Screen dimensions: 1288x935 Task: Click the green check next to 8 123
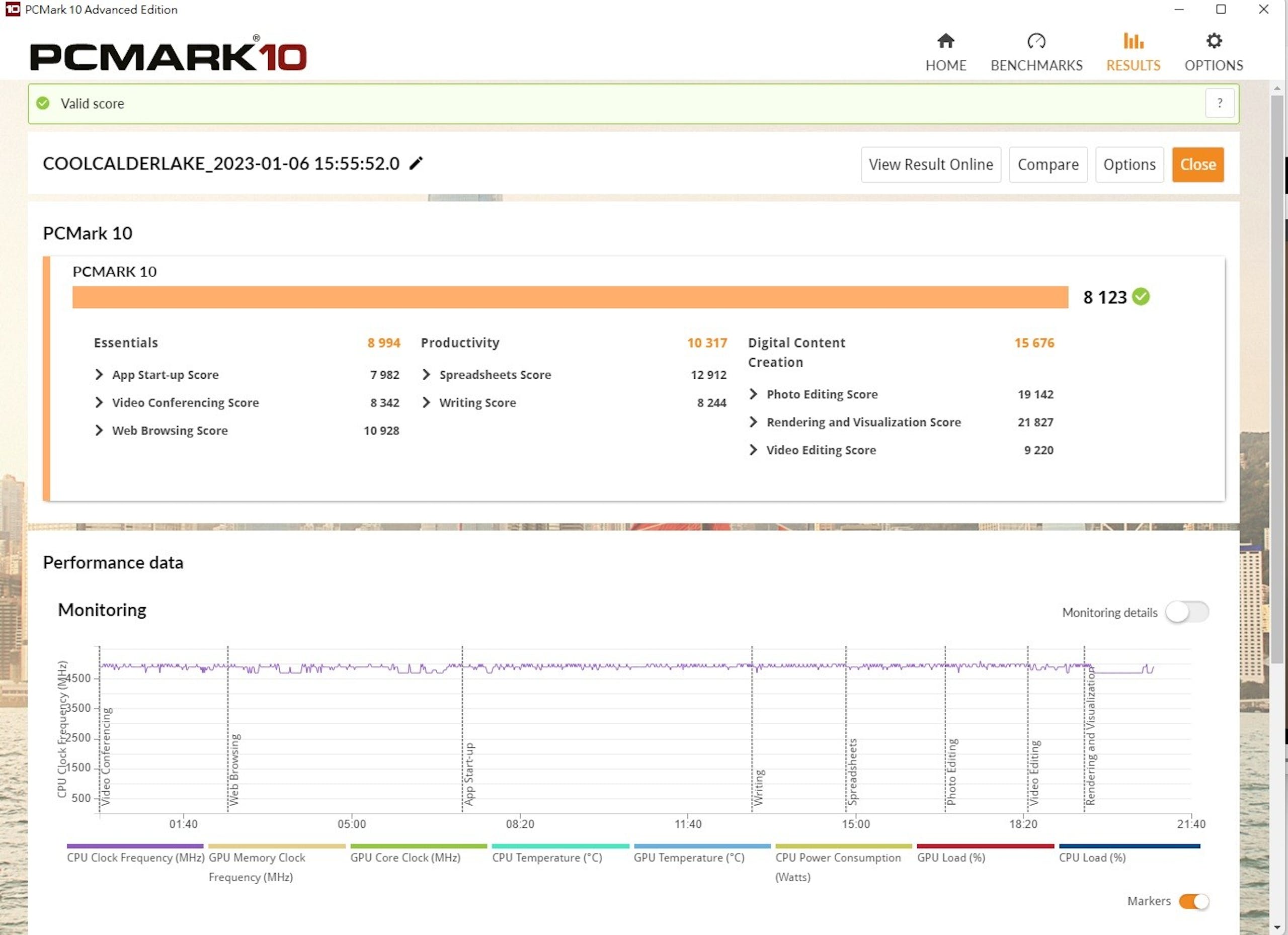tap(1141, 296)
